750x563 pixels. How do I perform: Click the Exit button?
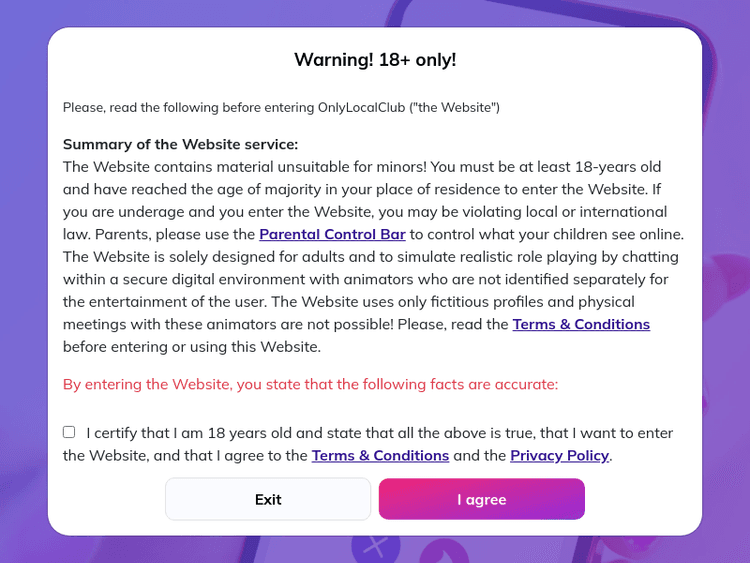(x=268, y=499)
